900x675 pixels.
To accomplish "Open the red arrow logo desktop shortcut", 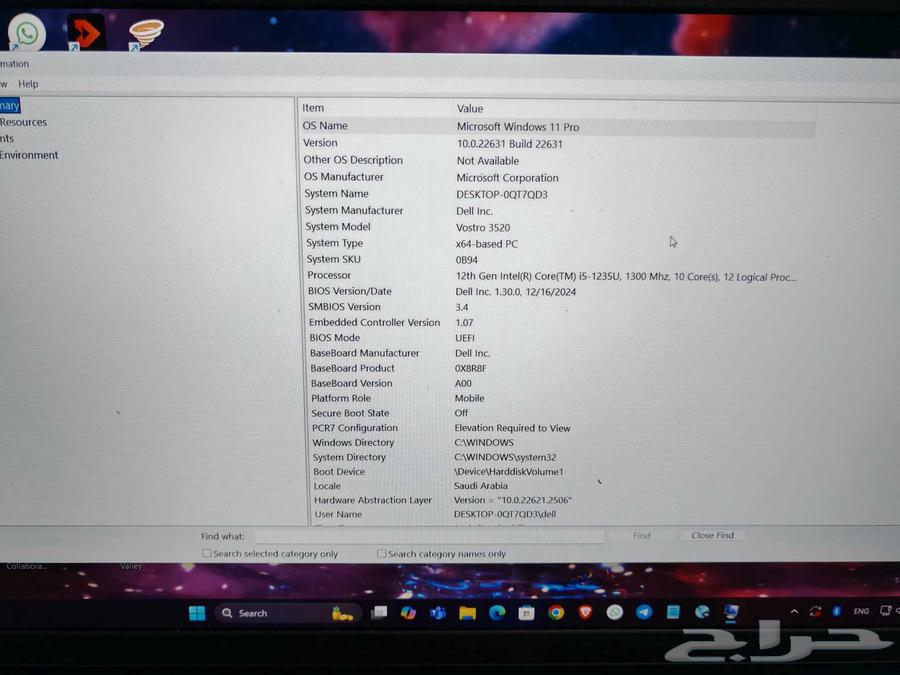I will coord(86,33).
